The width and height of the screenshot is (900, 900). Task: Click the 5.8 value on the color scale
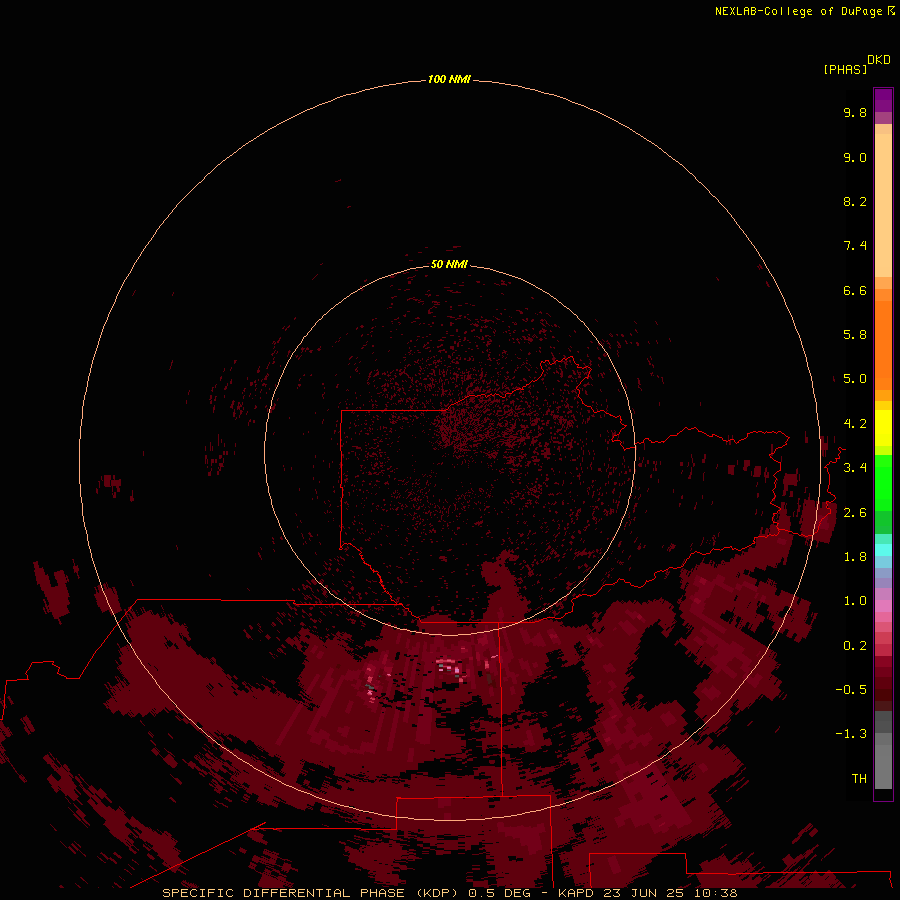click(855, 335)
